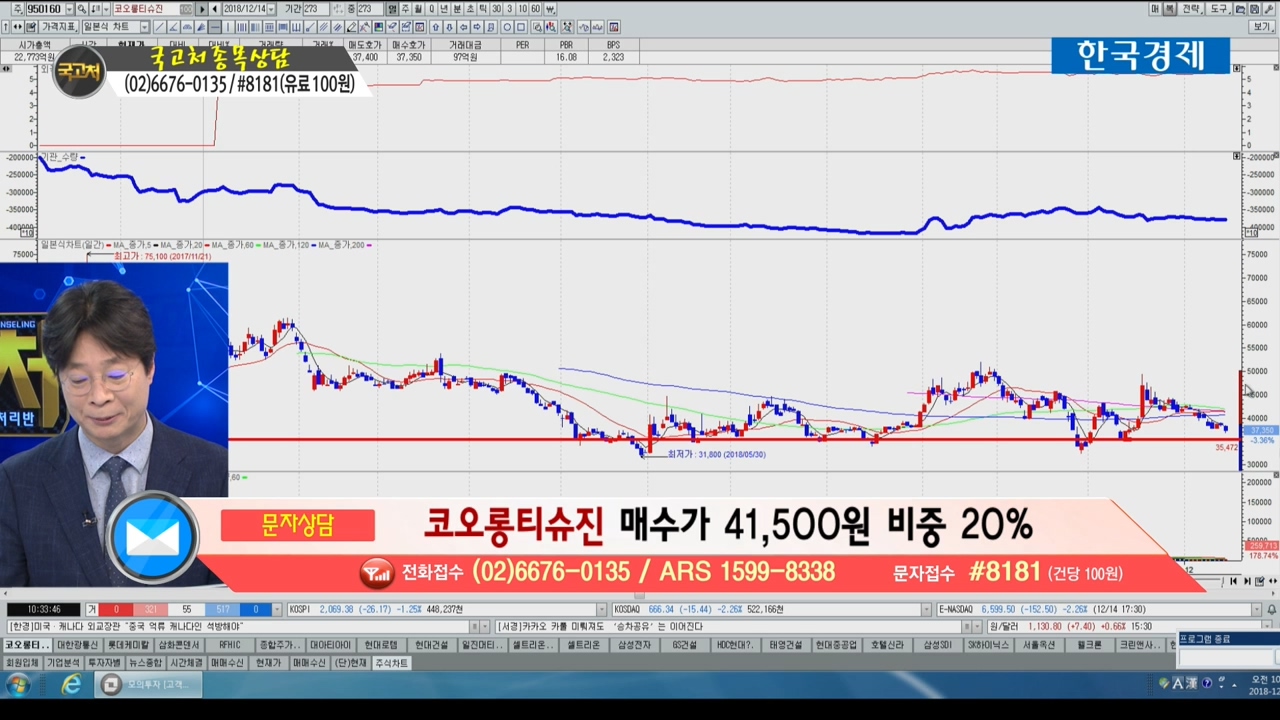This screenshot has width=1280, height=720.
Task: Expand the date 2018/12/14 dropdown
Action: point(271,9)
